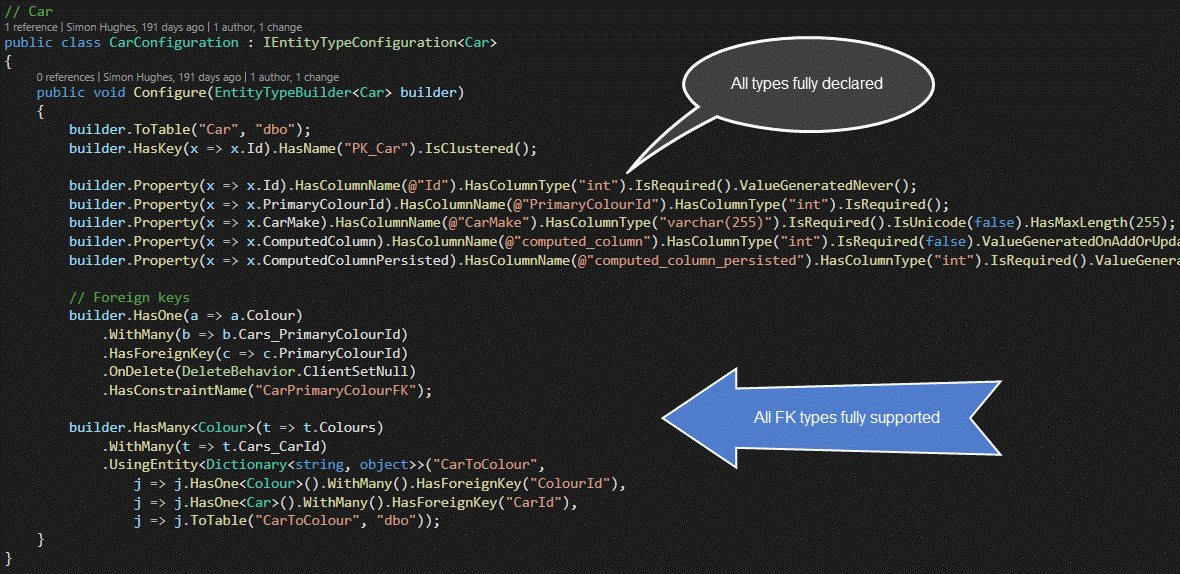Click the UsingEntity method name
The width and height of the screenshot is (1180, 574).
point(154,465)
